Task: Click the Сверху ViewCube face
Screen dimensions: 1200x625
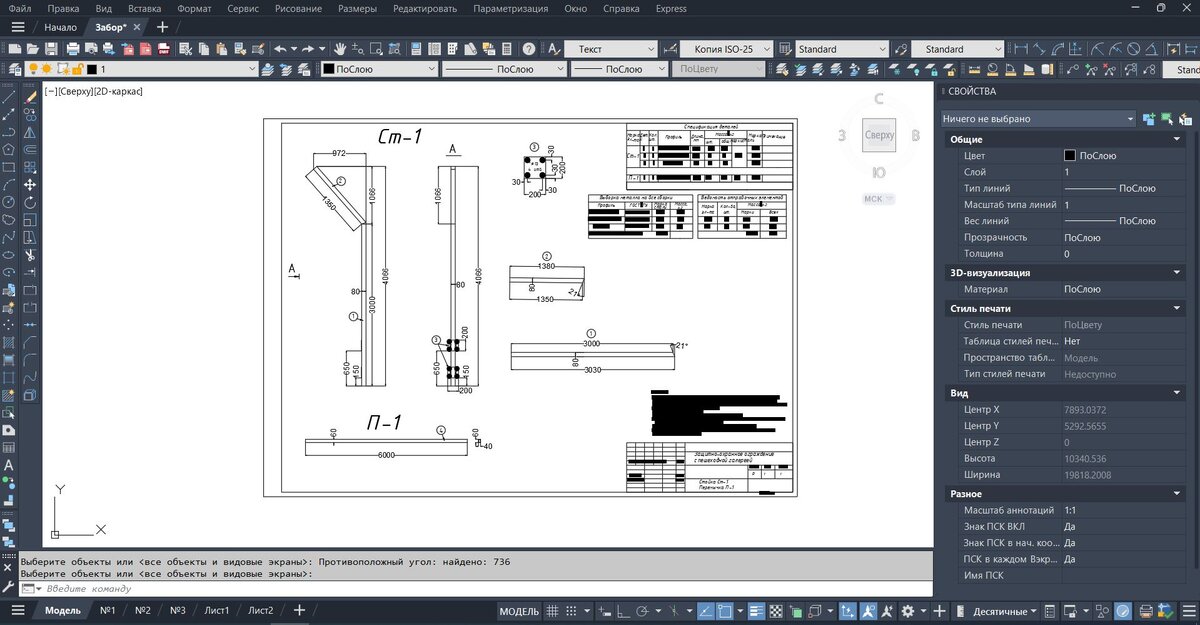Action: tap(880, 135)
